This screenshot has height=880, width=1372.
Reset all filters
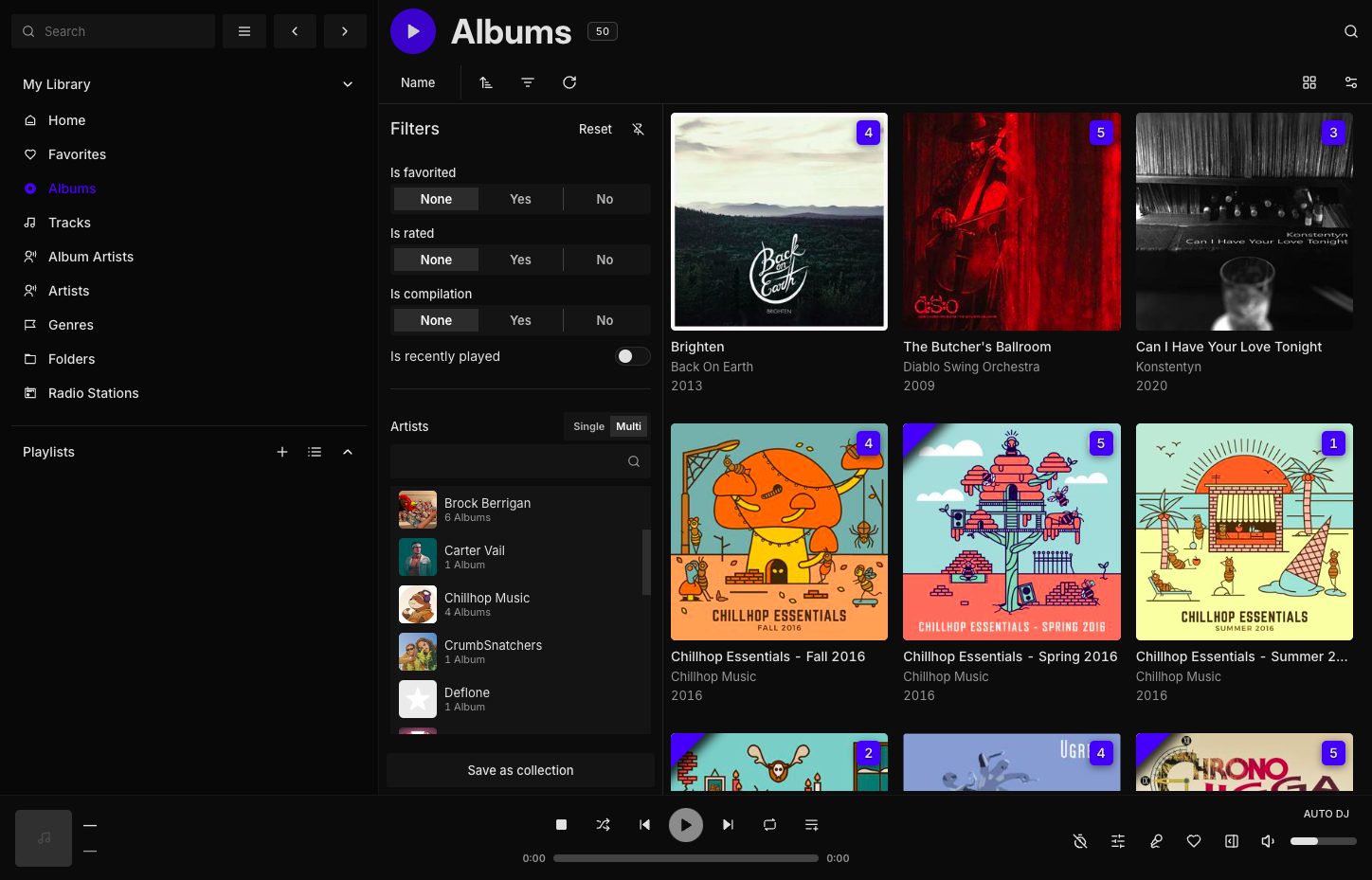[595, 129]
